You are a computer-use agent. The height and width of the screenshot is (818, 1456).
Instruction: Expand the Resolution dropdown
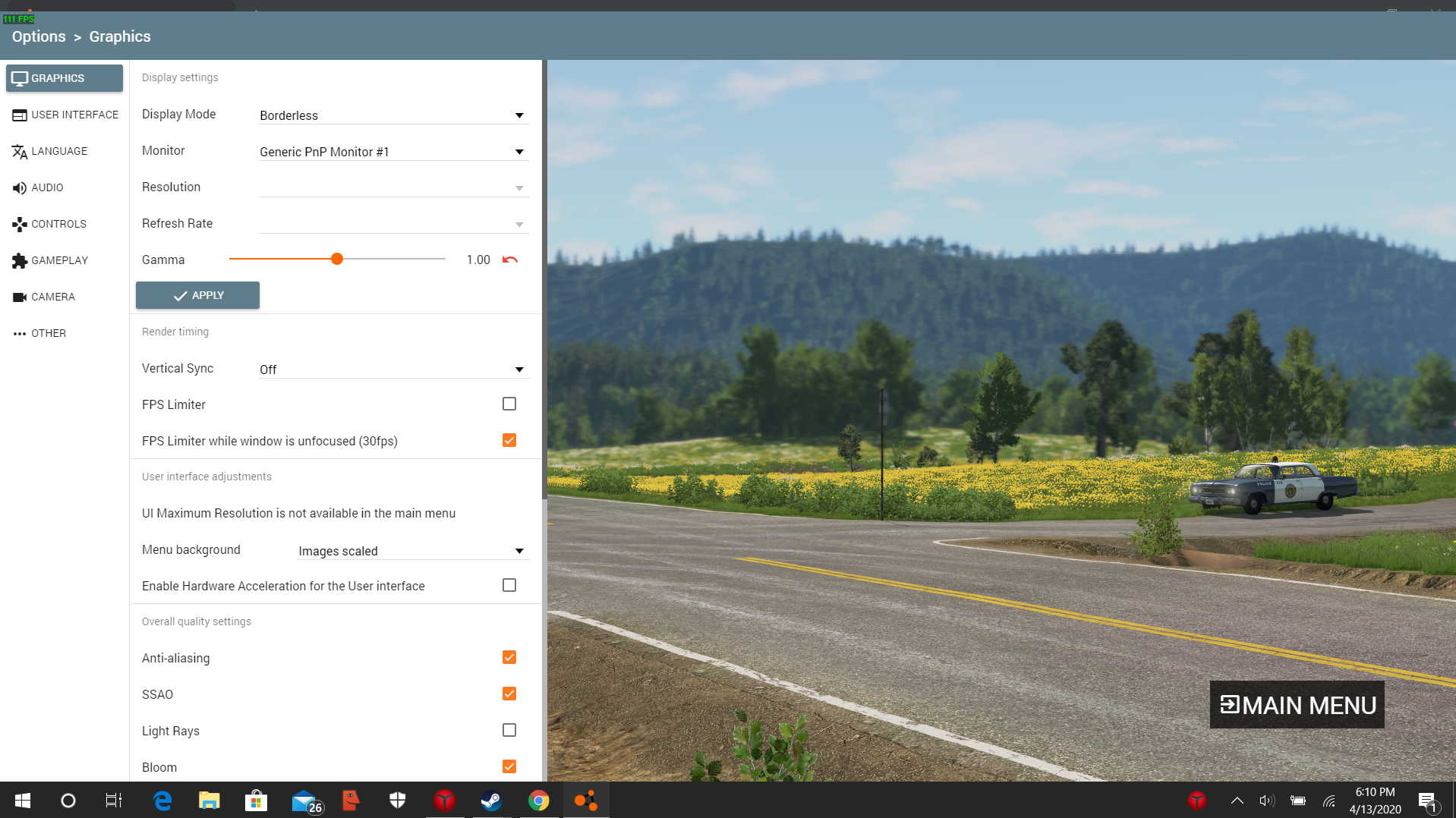393,187
